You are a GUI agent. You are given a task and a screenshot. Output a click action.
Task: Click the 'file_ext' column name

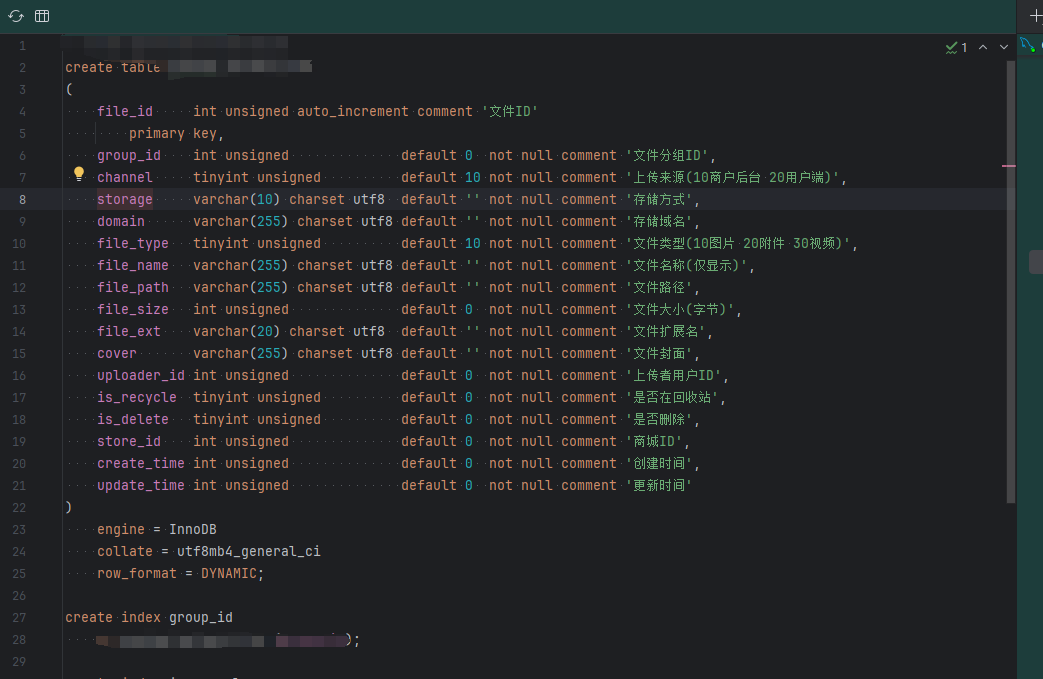(x=129, y=331)
